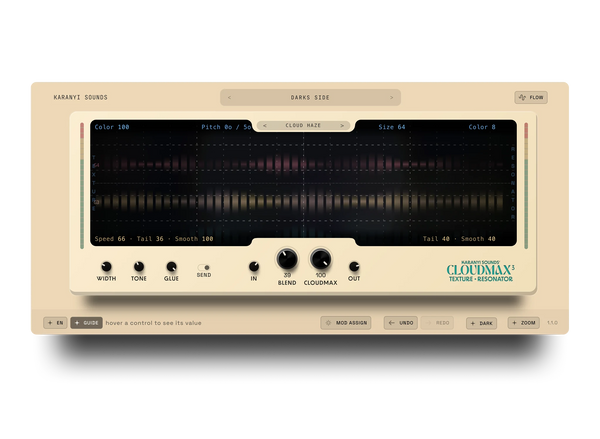
Task: Click the REDO button
Action: [x=437, y=323]
